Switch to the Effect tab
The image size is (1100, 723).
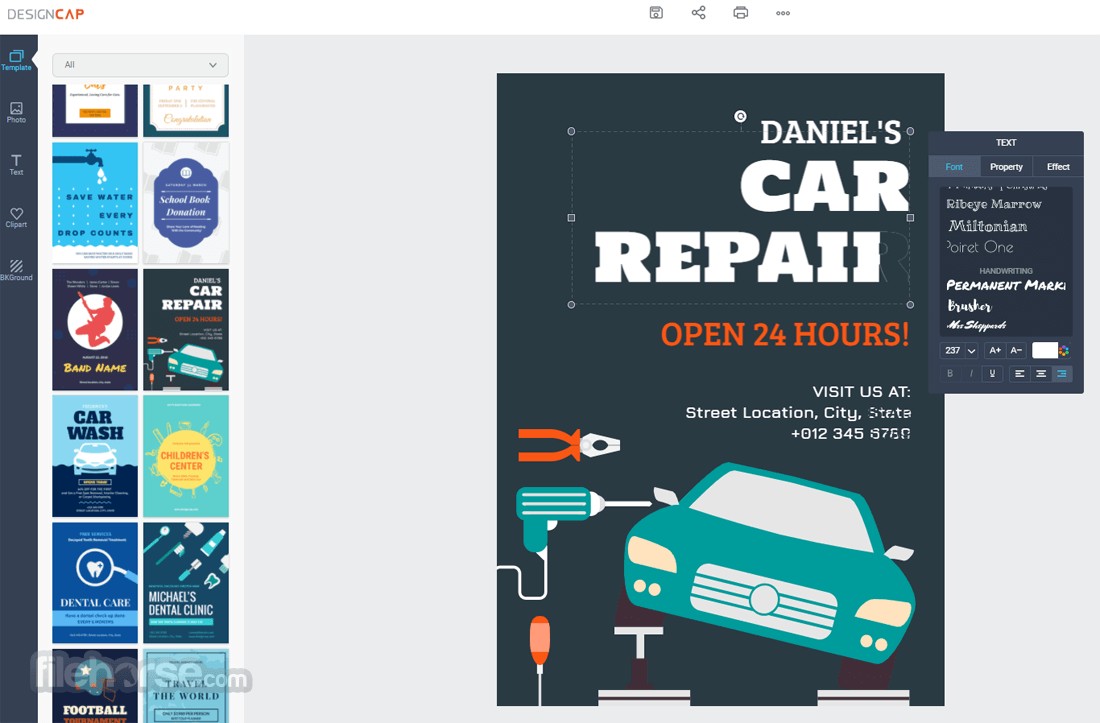coord(1058,167)
